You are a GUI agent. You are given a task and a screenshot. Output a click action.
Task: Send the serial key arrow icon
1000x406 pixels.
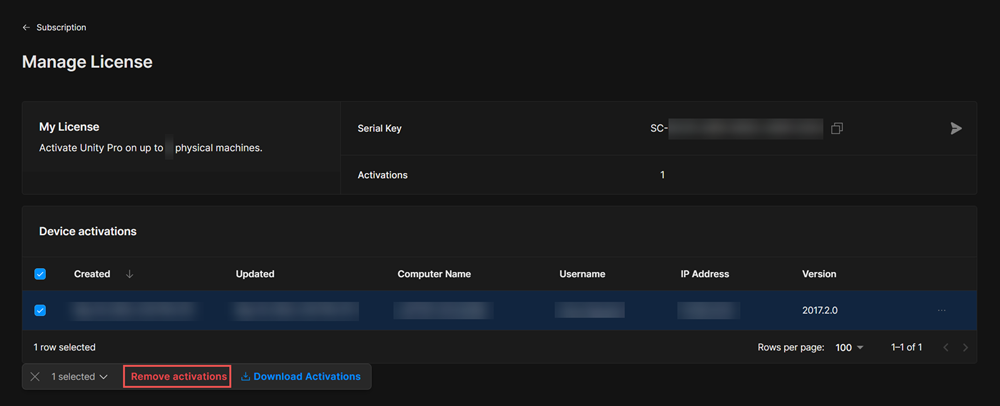tap(956, 128)
